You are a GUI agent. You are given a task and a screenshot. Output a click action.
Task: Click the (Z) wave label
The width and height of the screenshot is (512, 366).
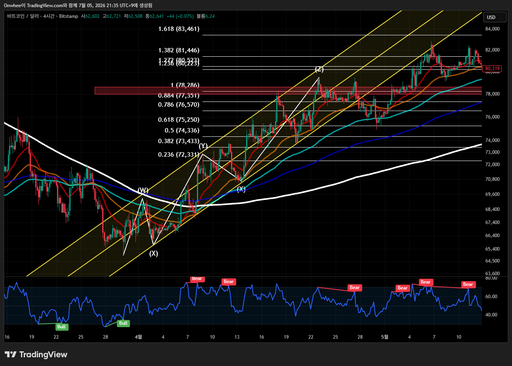[x=319, y=70]
